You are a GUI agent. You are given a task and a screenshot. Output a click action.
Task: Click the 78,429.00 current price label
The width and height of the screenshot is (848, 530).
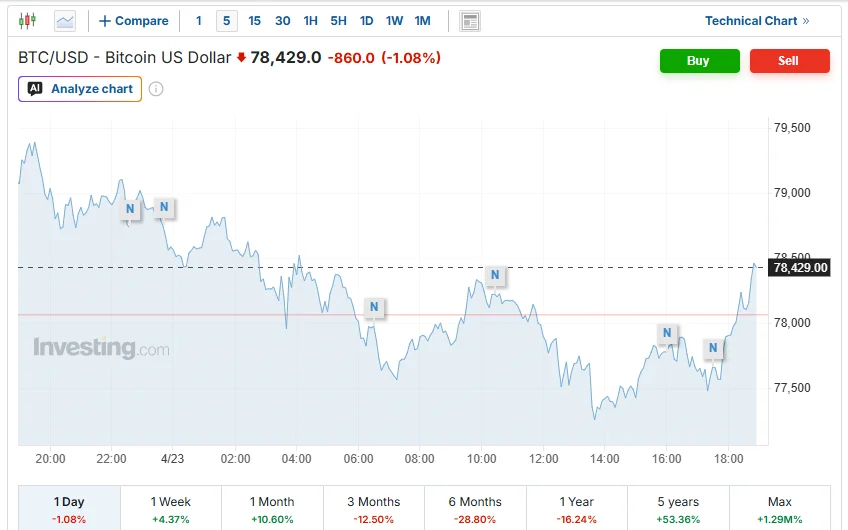point(800,268)
